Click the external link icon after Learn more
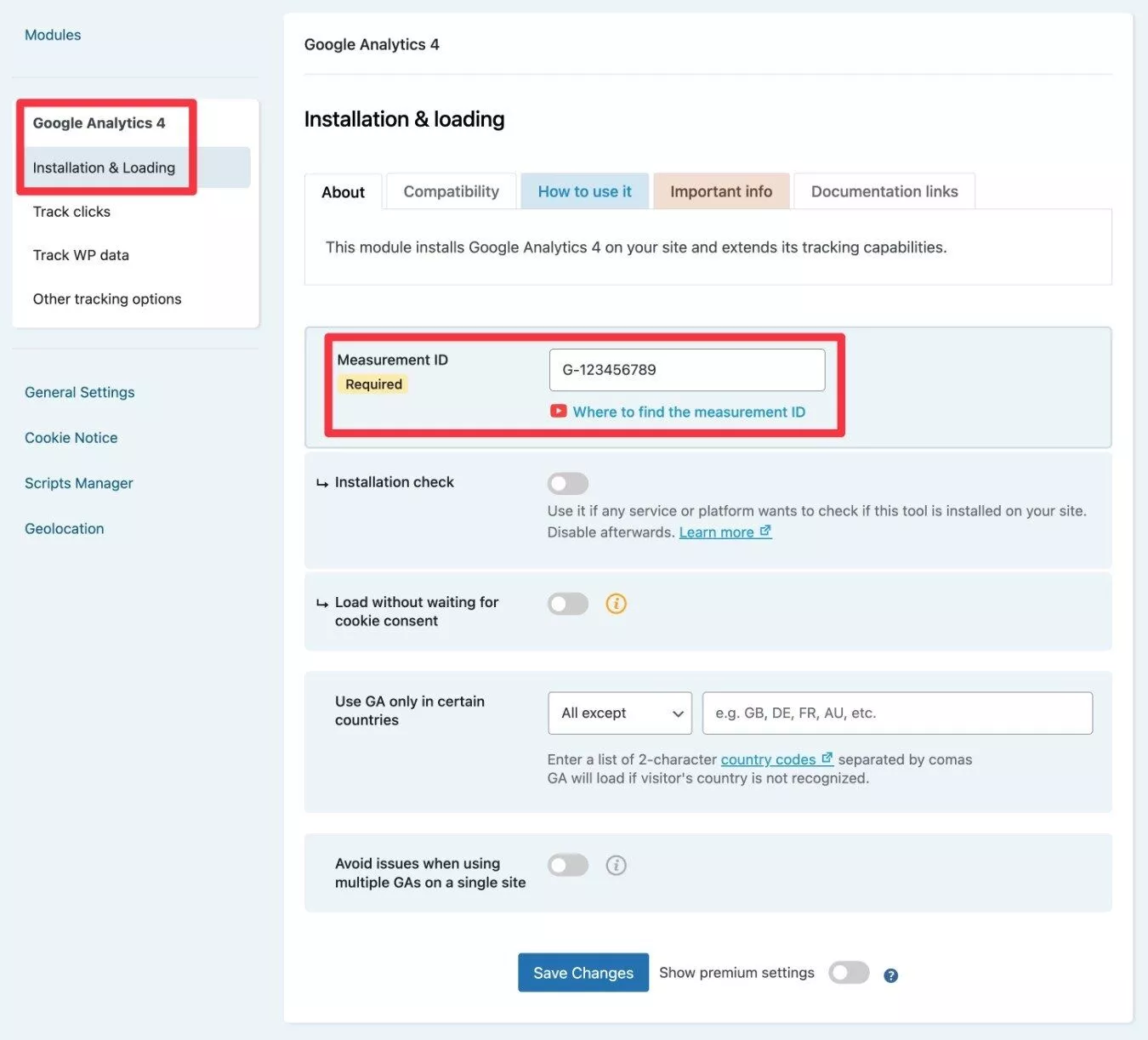Image resolution: width=1148 pixels, height=1040 pixels. pyautogui.click(x=765, y=531)
